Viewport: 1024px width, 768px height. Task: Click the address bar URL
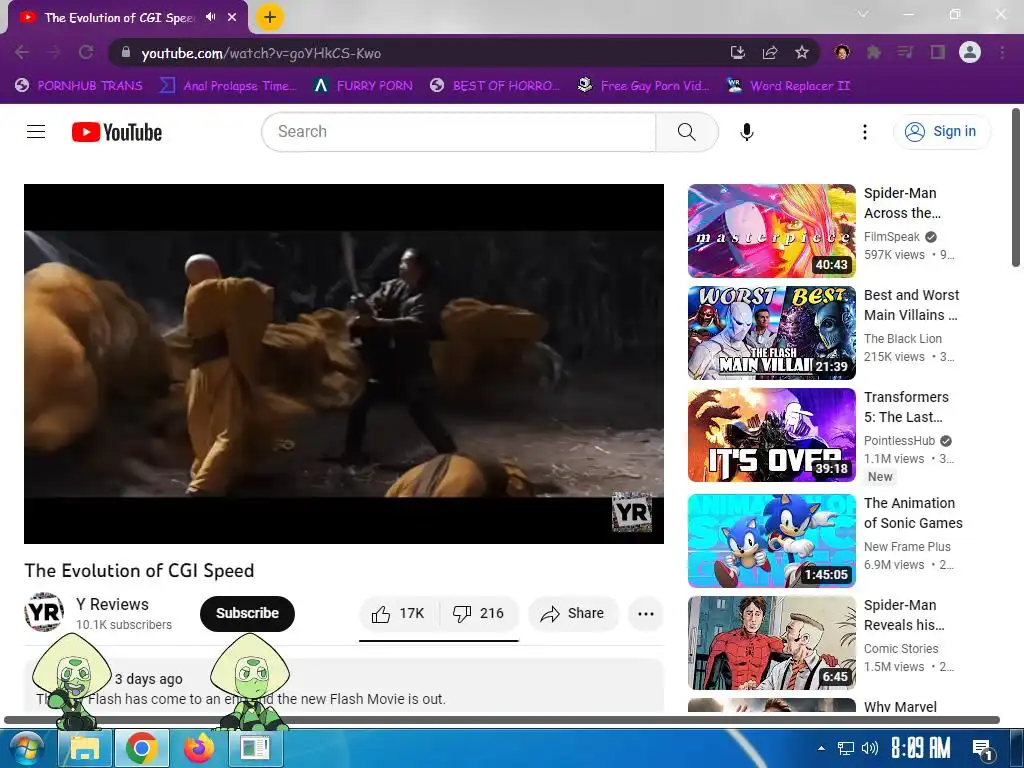(x=261, y=53)
